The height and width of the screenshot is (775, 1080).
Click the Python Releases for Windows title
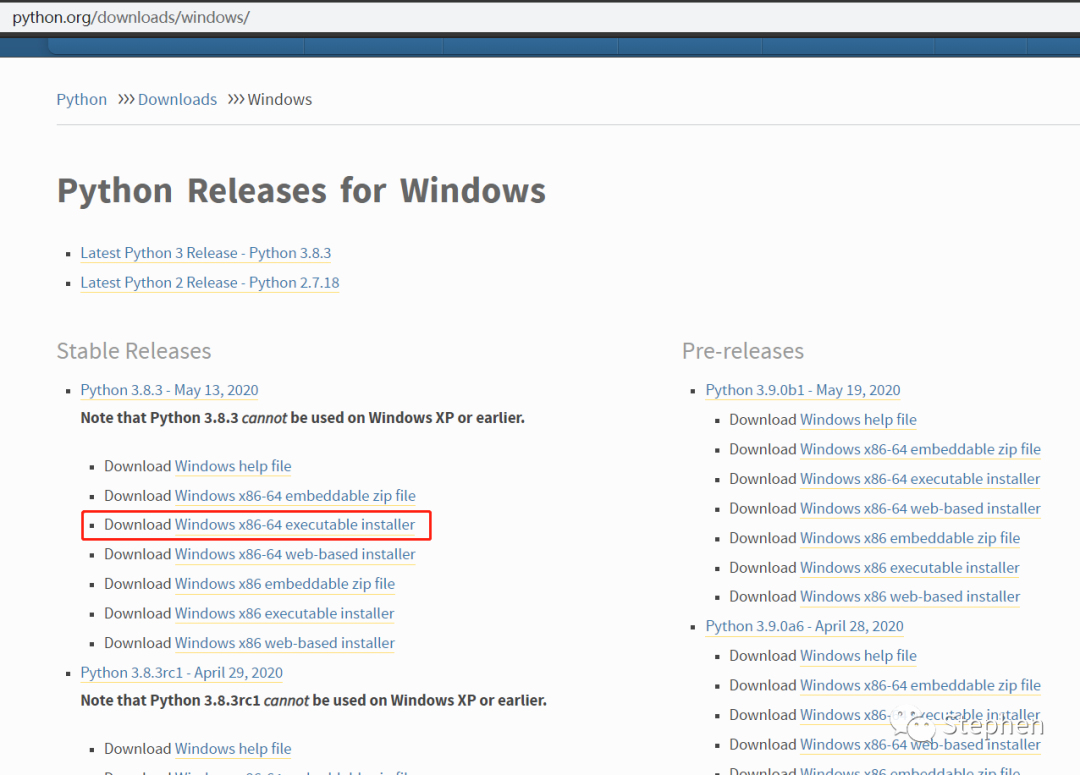(301, 191)
